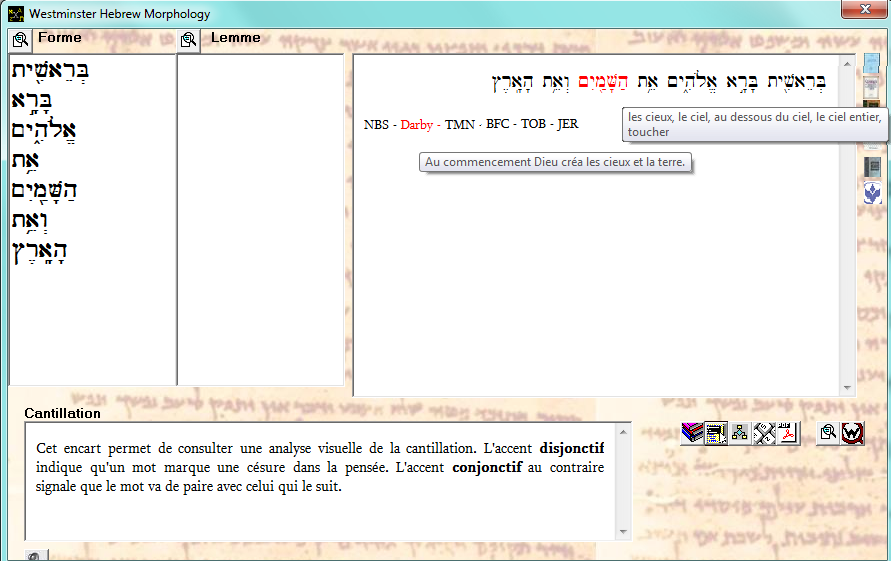Open the white book cover thumbnail in the sidebar

(872, 87)
